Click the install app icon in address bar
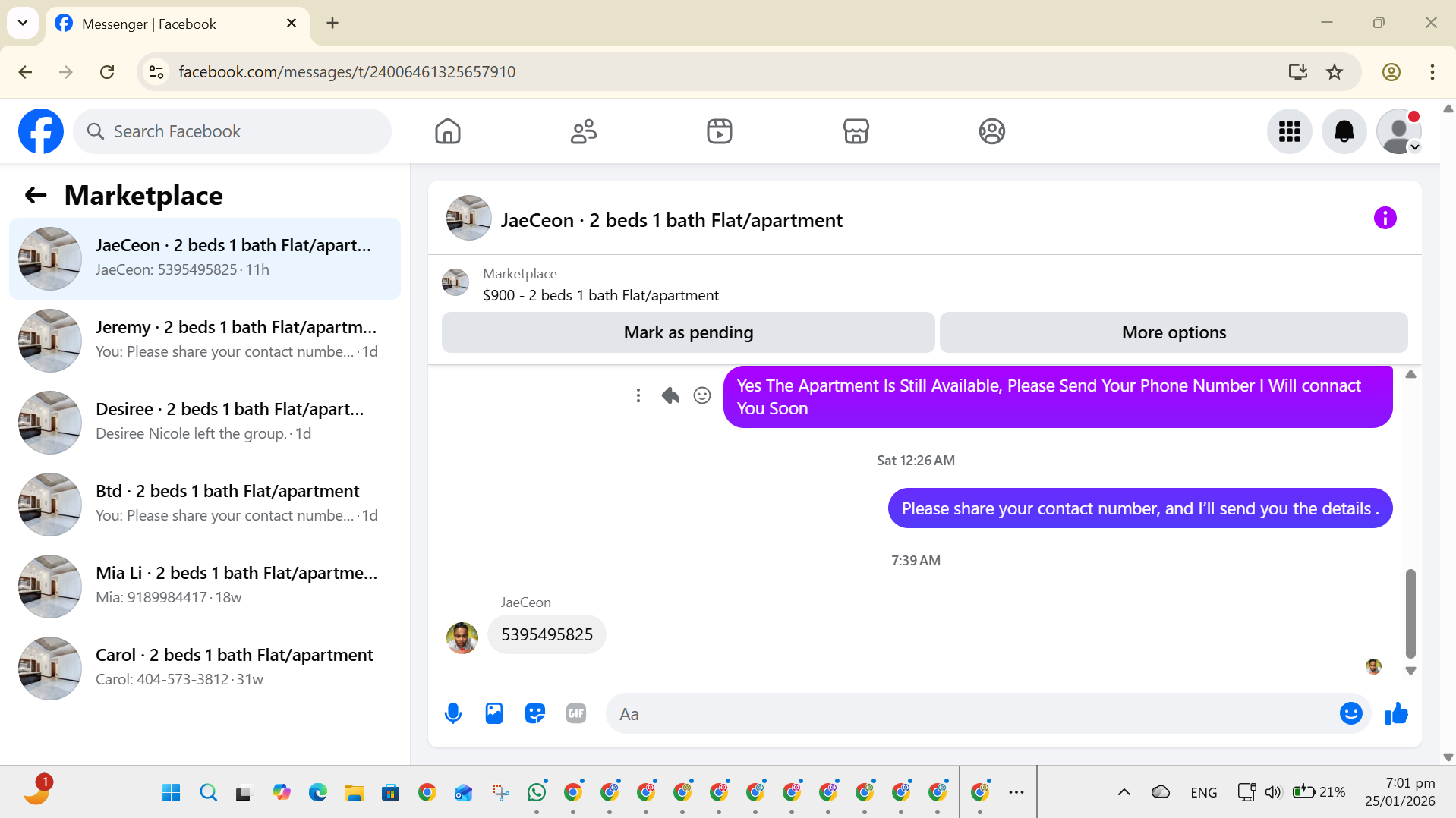The image size is (1456, 818). coord(1298,72)
